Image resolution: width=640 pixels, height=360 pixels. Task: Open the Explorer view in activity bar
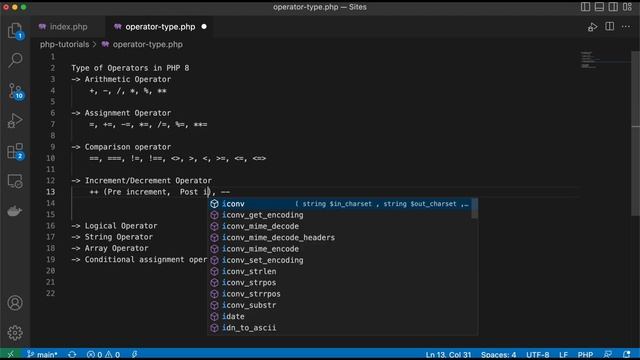click(x=15, y=31)
